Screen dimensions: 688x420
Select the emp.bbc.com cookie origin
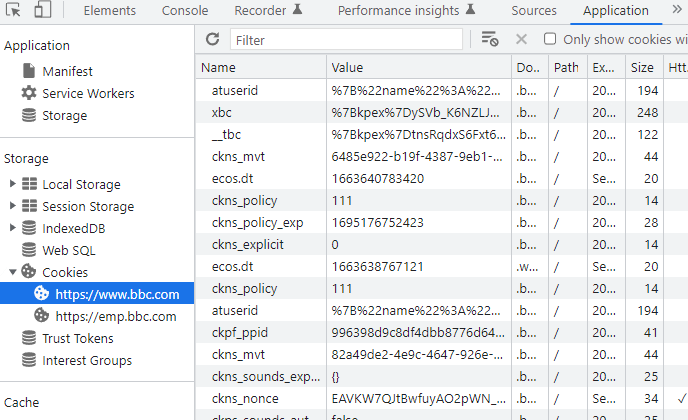coord(115,316)
